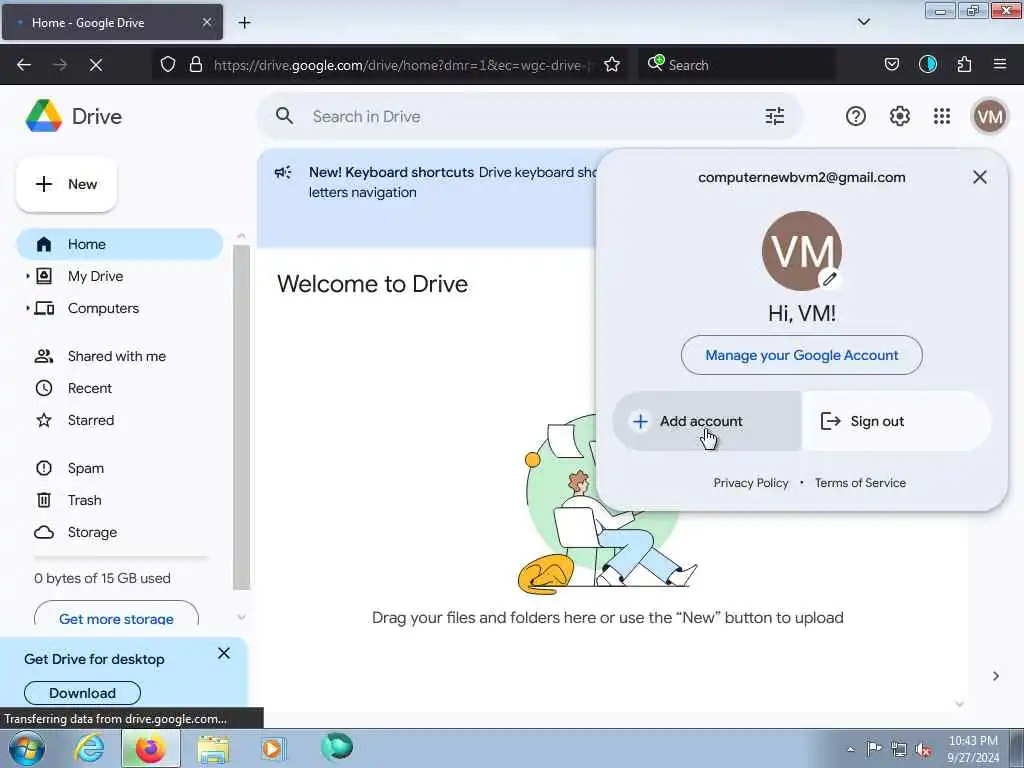Bookmark this page with star icon
Viewport: 1024px width, 768px height.
611,65
